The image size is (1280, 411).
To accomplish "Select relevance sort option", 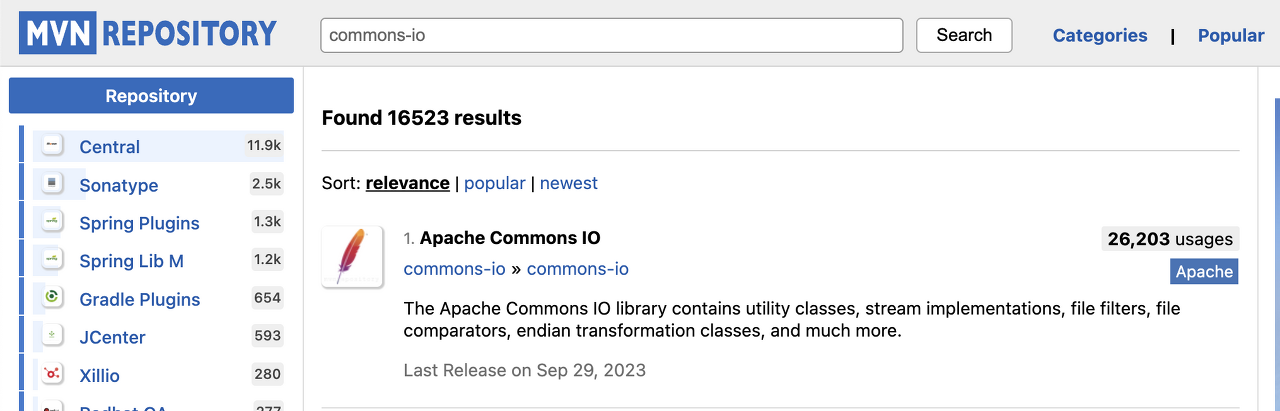I will pyautogui.click(x=407, y=183).
